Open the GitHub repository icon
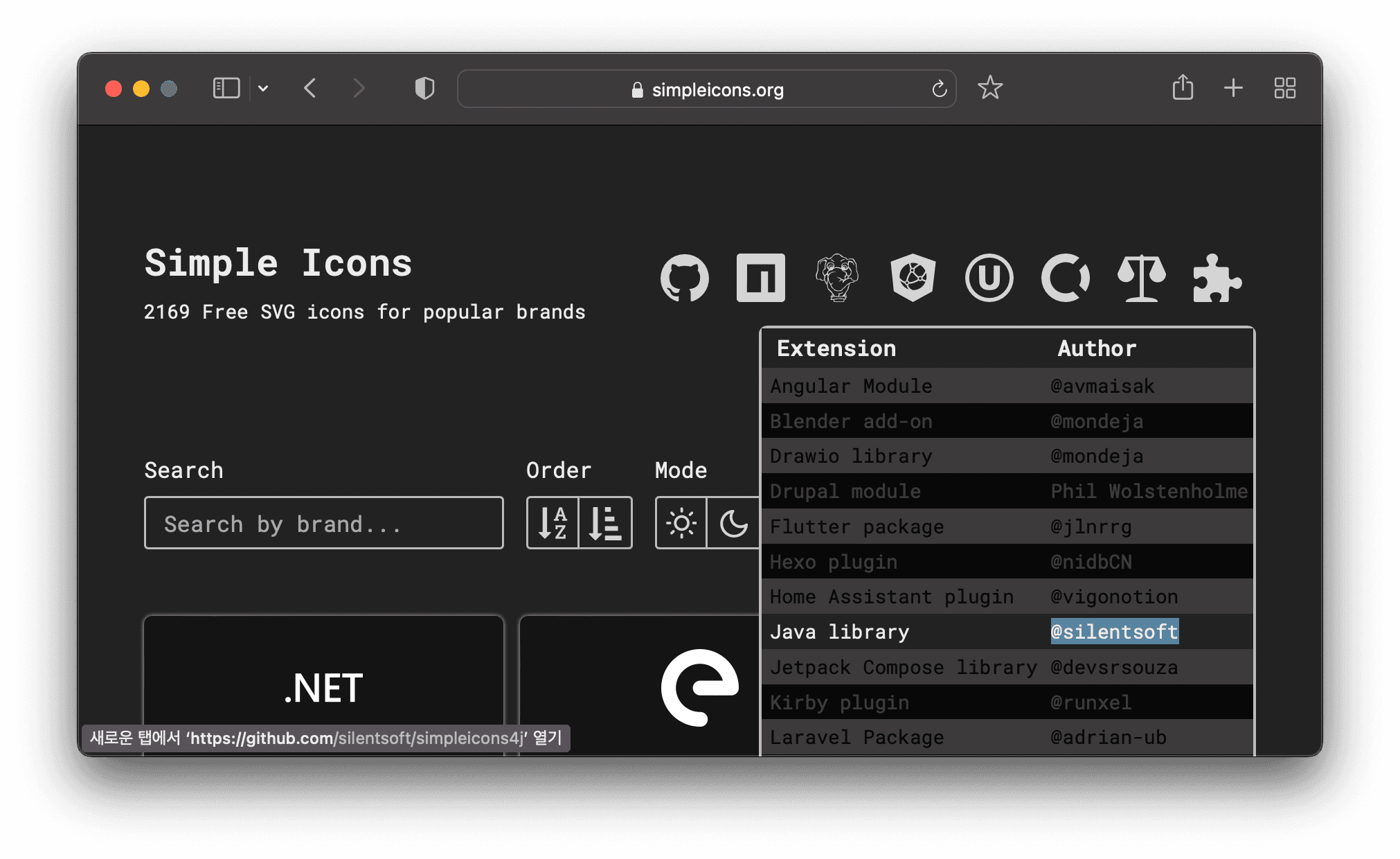Viewport: 1400px width, 859px height. coord(684,278)
